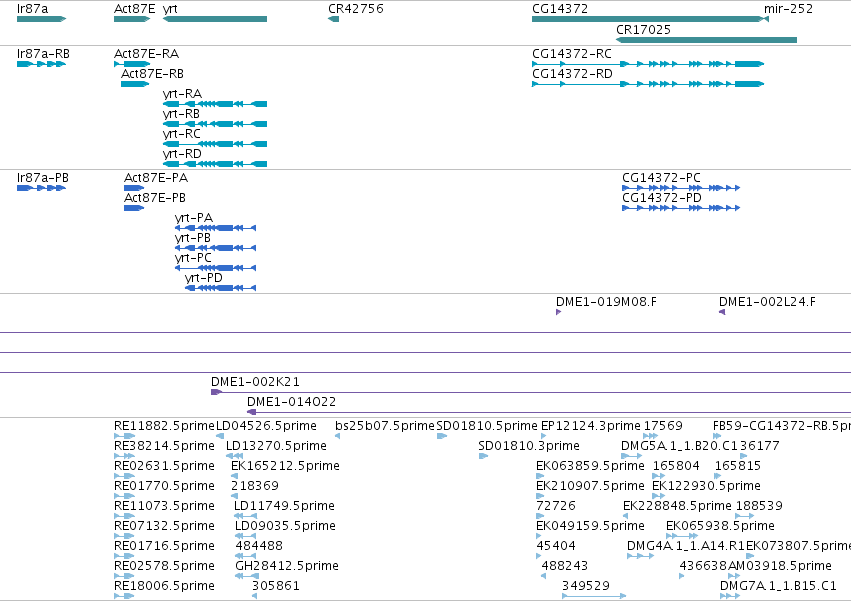Click the DMG4A.1_1.A14.R1 label

[685, 547]
